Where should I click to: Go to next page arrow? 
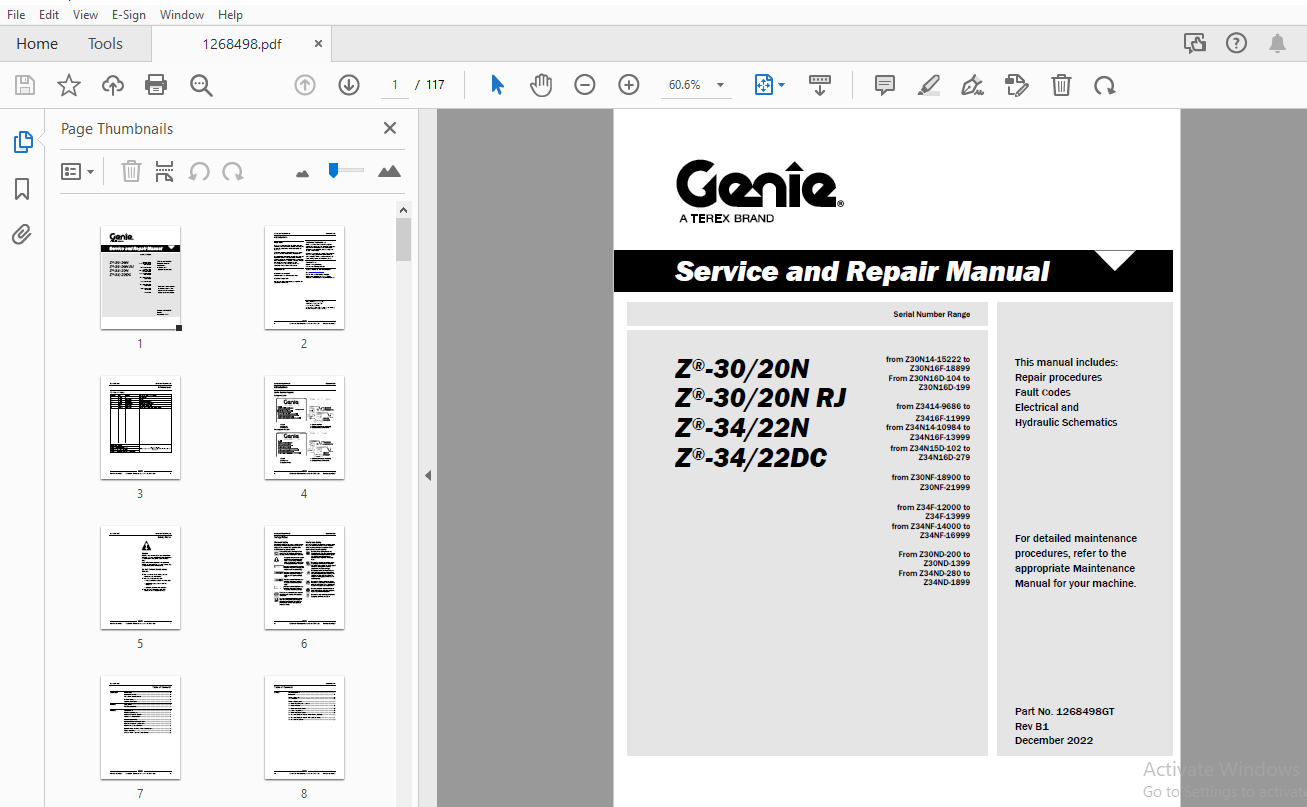pos(349,85)
